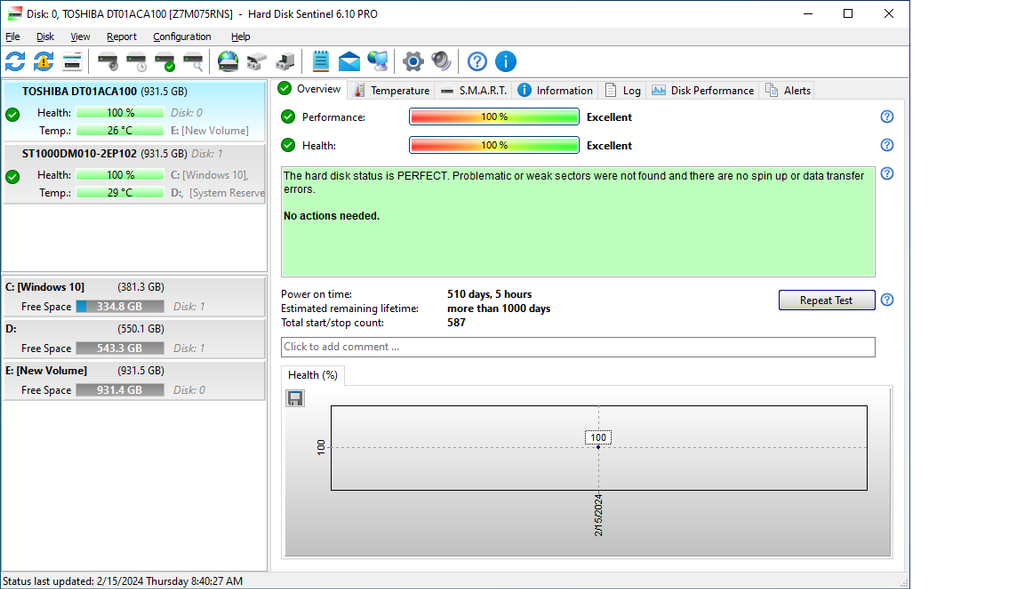The width and height of the screenshot is (1024, 589).
Task: Click C: free space 334.8 GB bar
Action: click(x=120, y=307)
